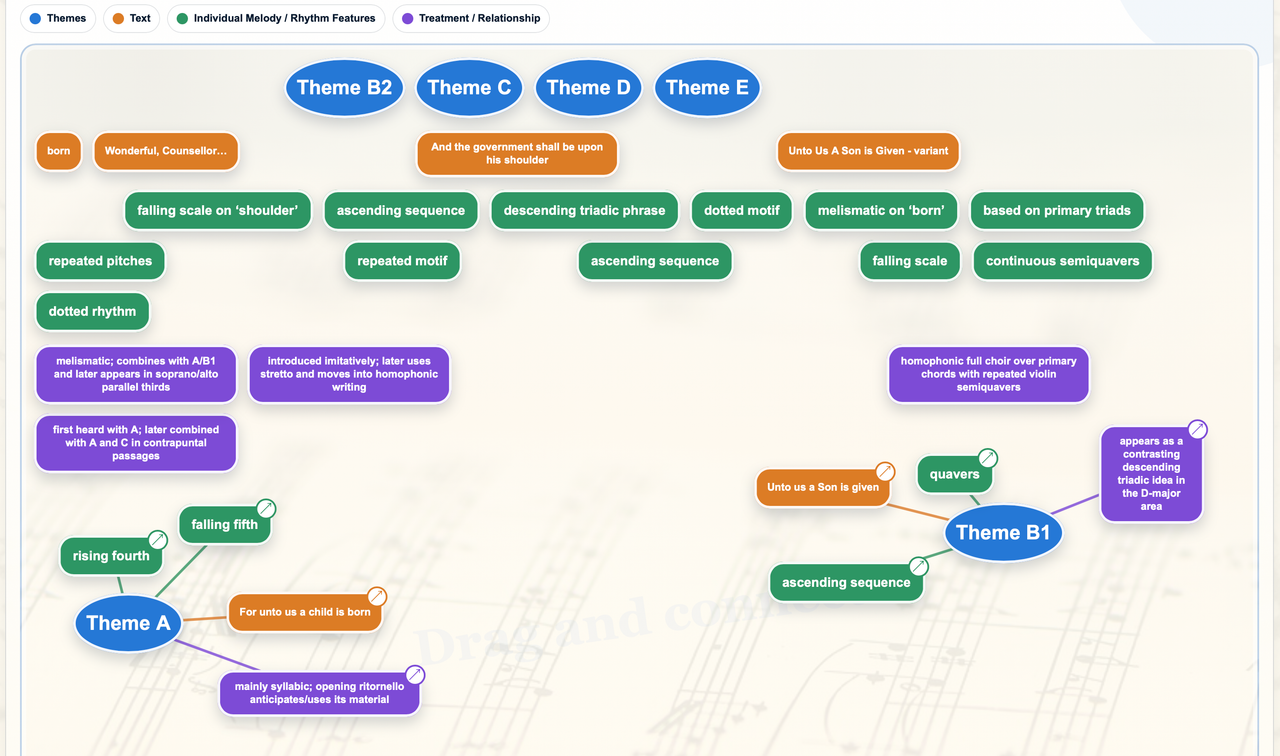Click detach icon on 'ascending sequence' linked to Theme B1

pyautogui.click(x=918, y=567)
